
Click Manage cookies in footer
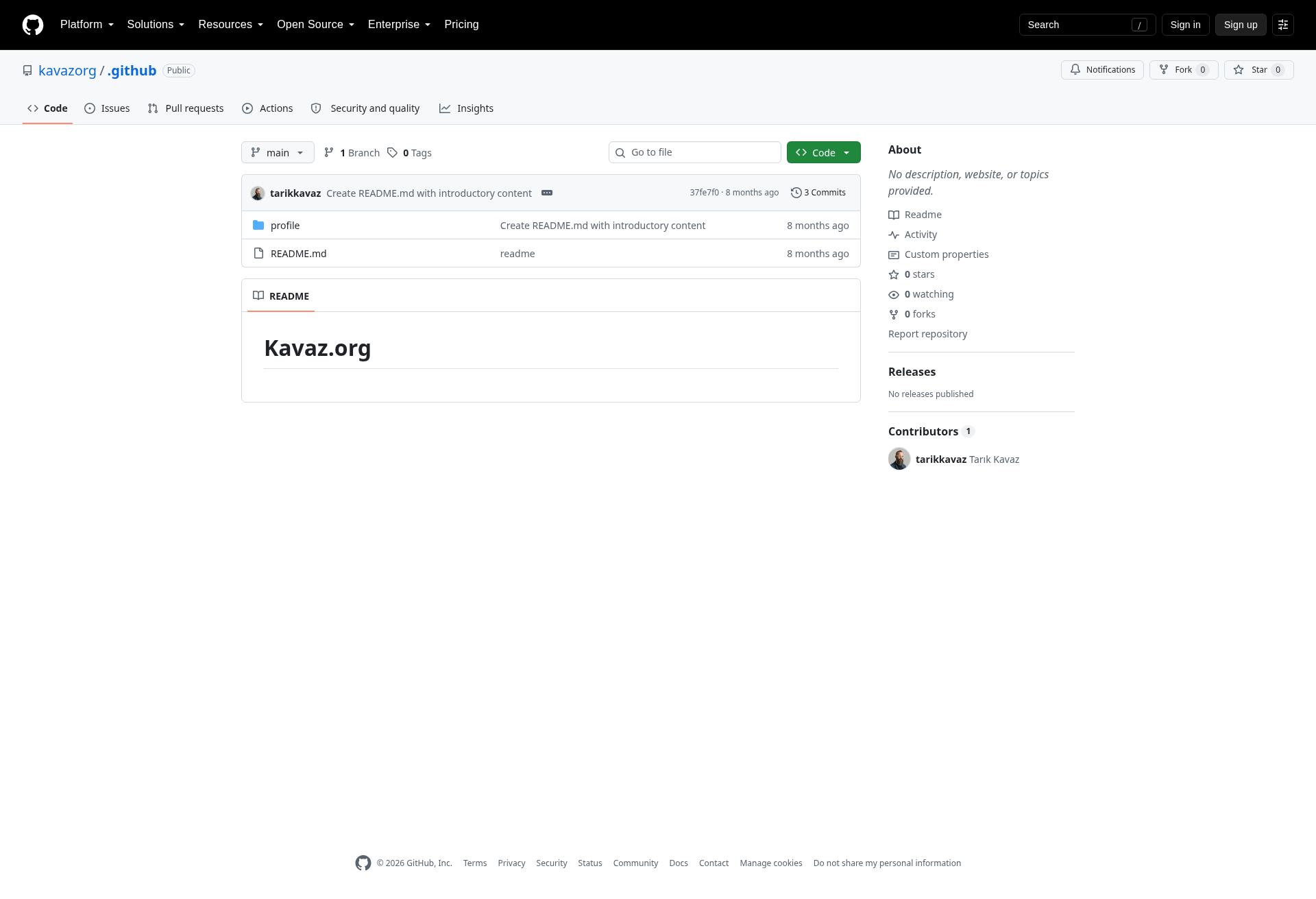771,863
